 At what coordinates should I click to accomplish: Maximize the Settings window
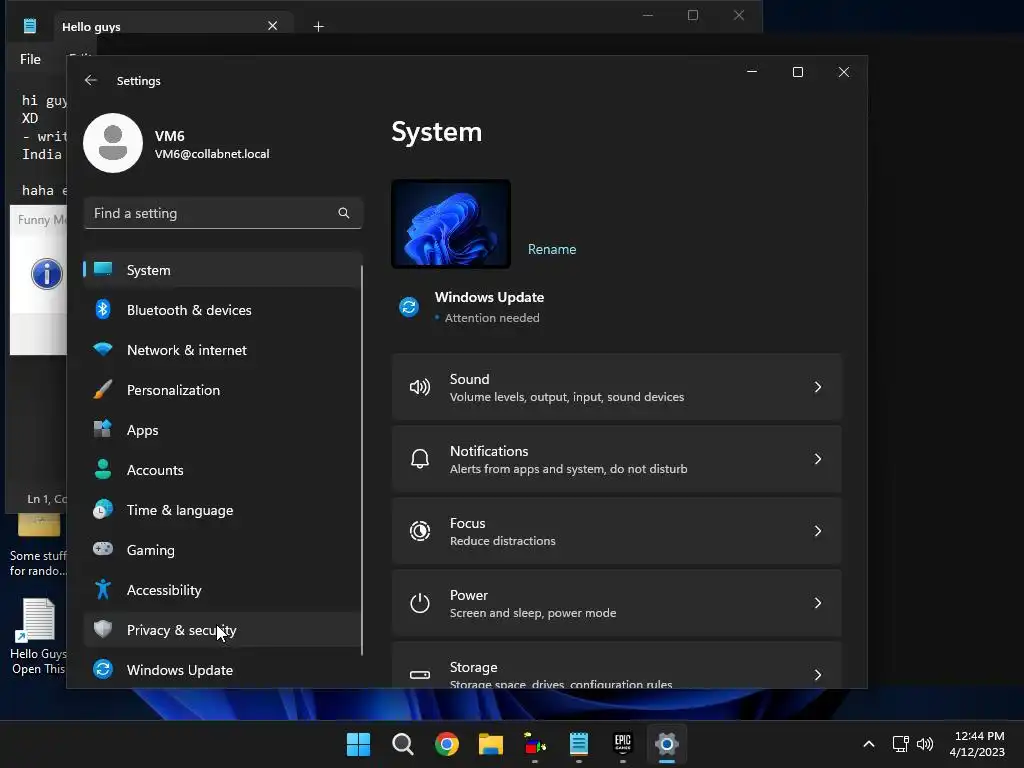tap(797, 72)
